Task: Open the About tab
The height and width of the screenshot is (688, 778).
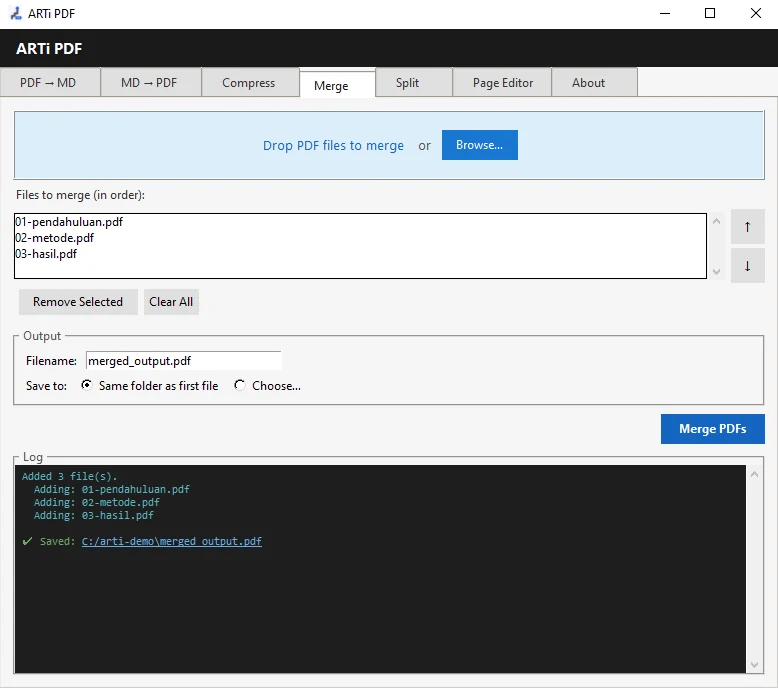Action: [594, 82]
